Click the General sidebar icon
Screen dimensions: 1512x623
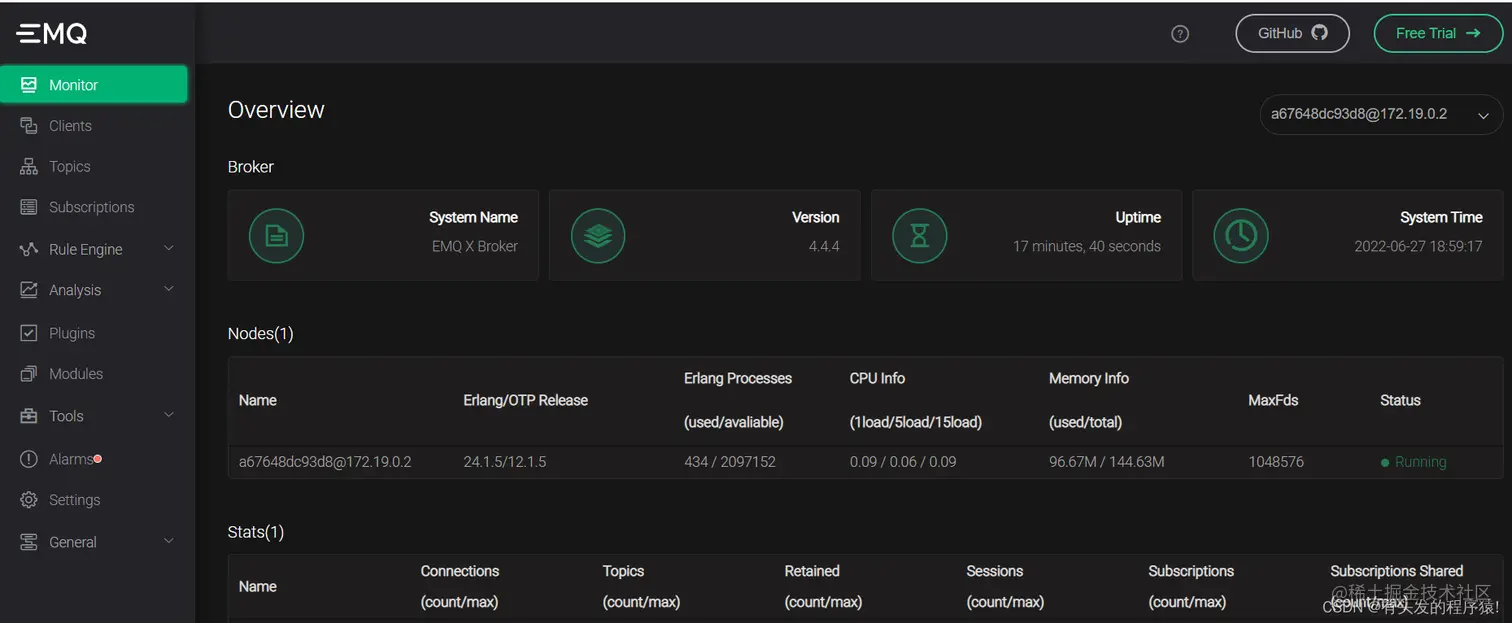pos(29,542)
